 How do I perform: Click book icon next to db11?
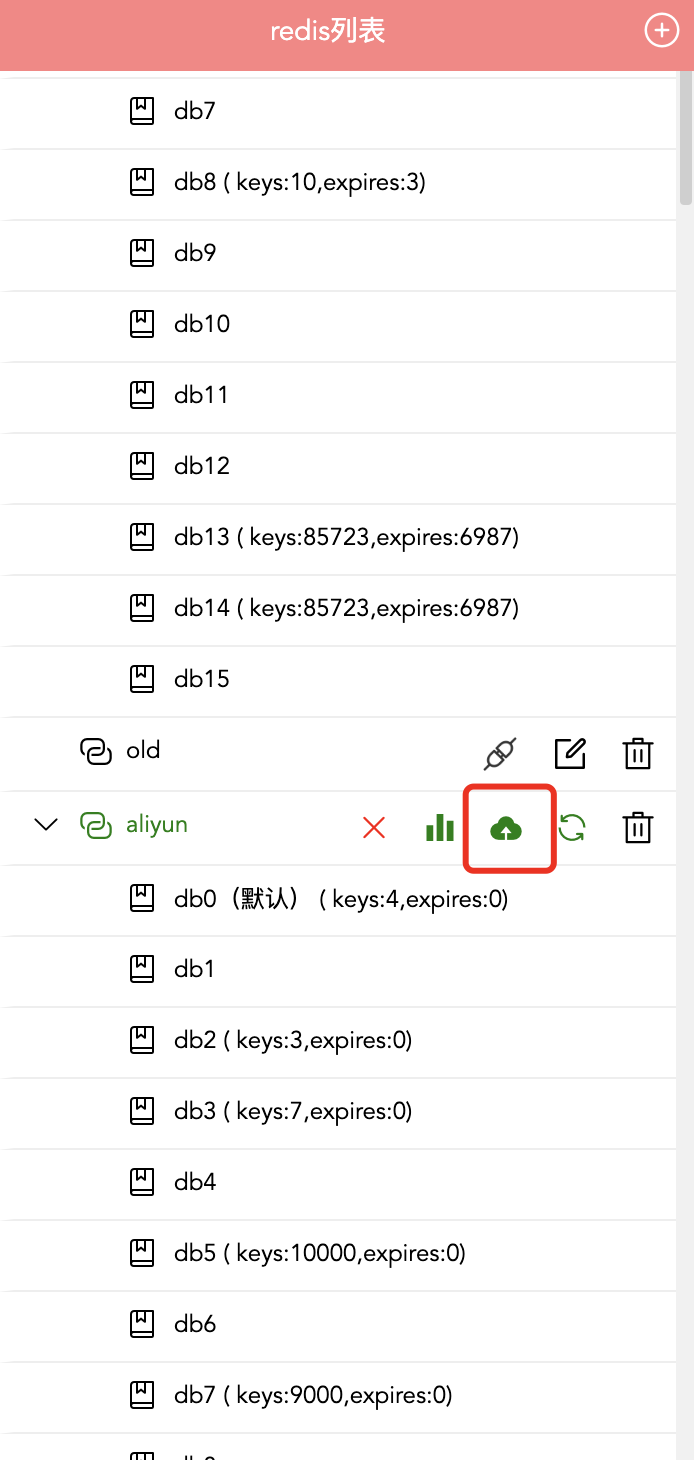[x=143, y=395]
